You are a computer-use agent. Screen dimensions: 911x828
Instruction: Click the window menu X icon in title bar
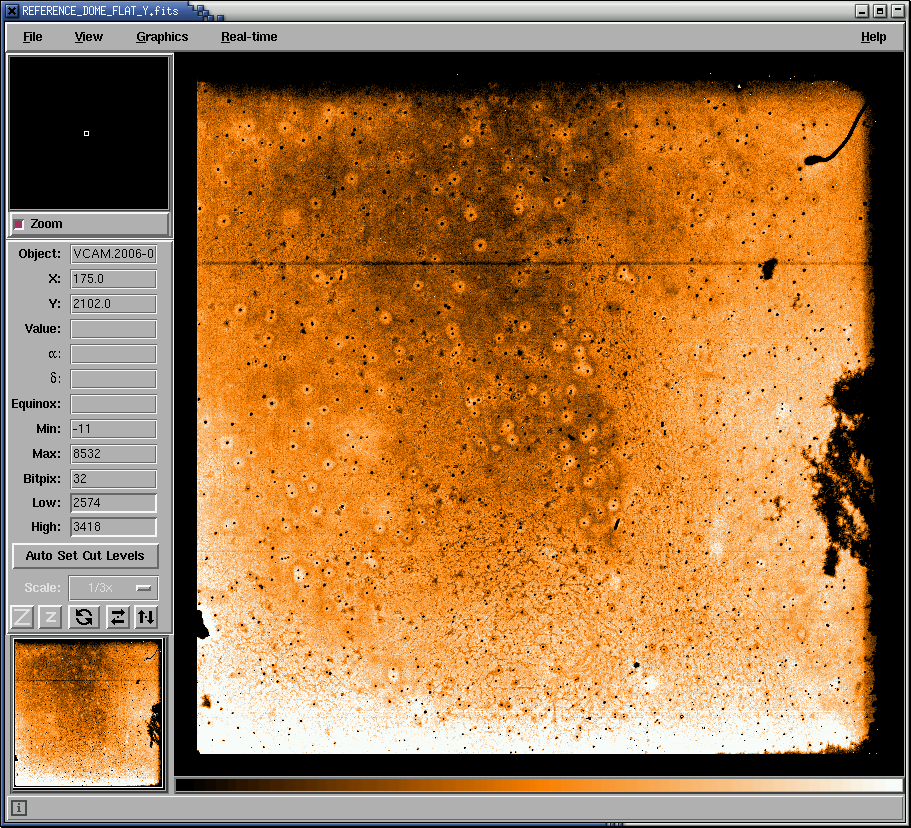[x=12, y=10]
